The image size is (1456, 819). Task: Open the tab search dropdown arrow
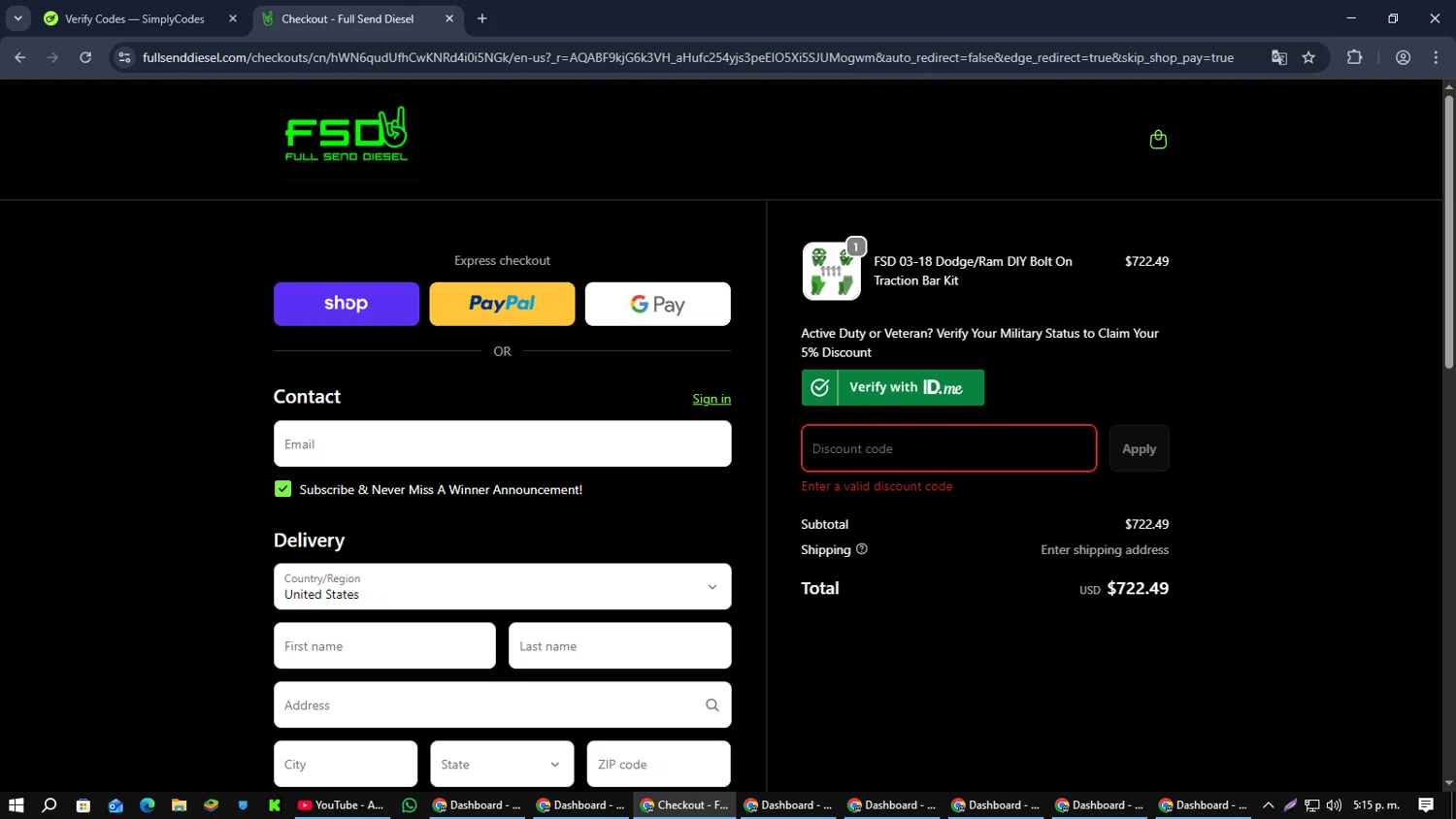tap(17, 18)
